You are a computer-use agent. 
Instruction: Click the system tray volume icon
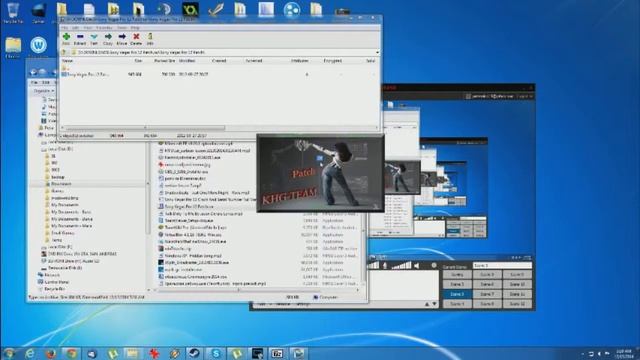pos(599,354)
